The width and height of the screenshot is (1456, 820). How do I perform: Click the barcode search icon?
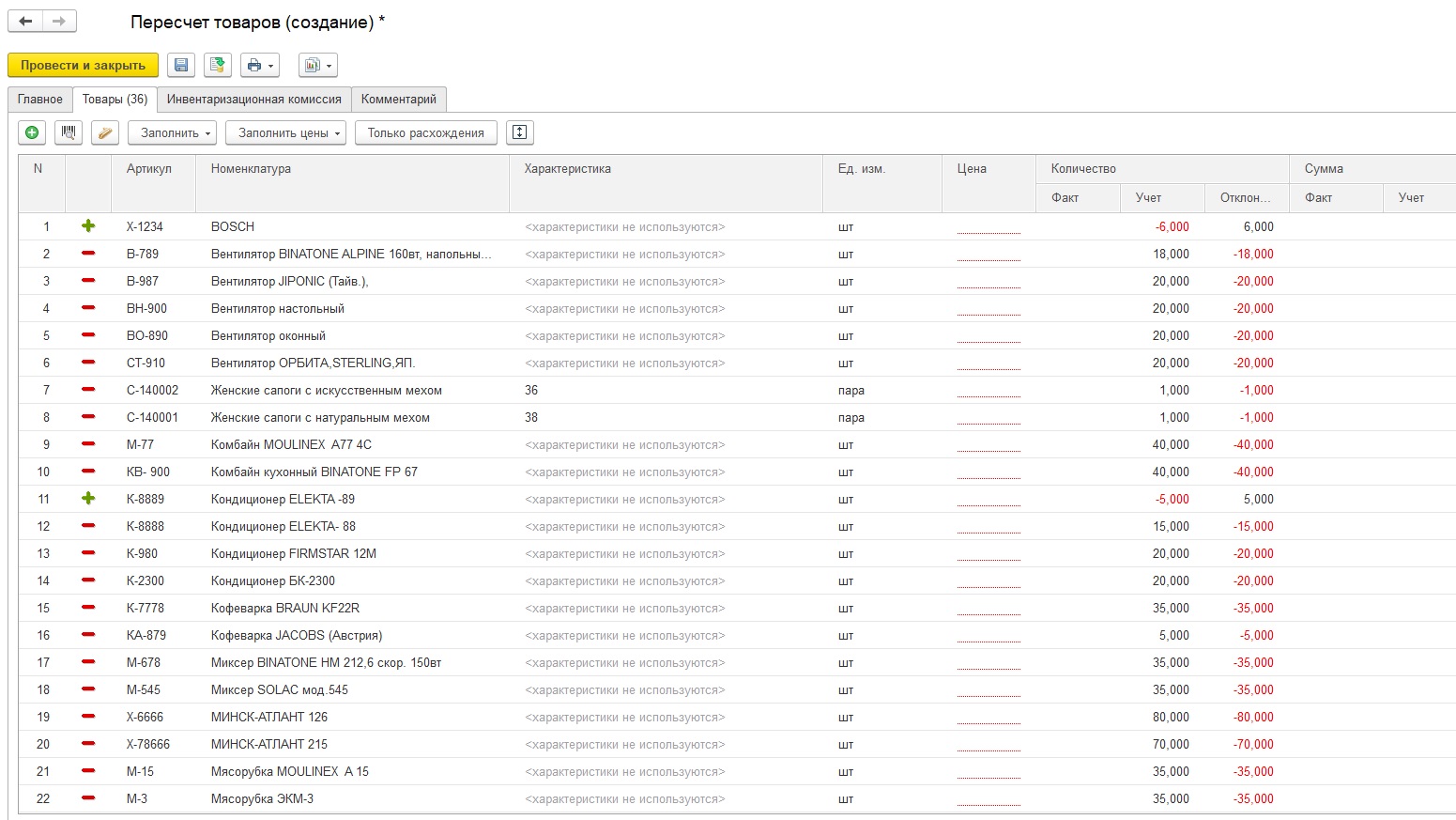coord(69,132)
